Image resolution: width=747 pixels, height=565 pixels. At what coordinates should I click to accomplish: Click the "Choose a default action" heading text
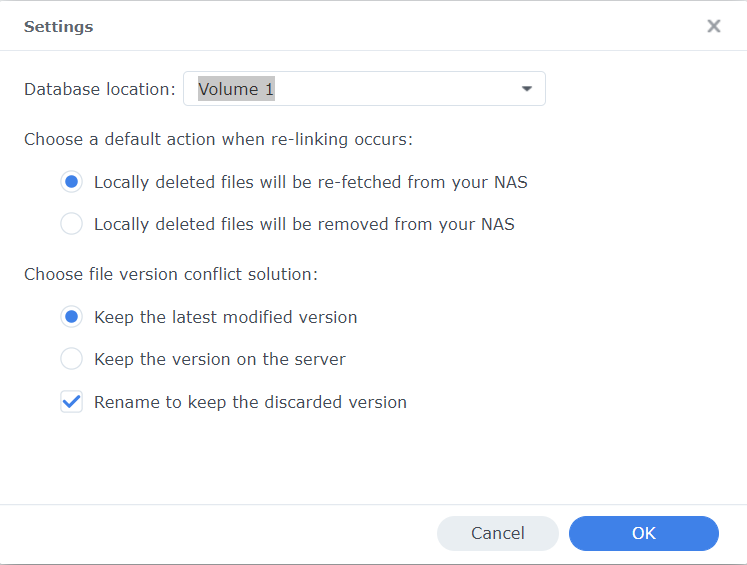(x=218, y=139)
